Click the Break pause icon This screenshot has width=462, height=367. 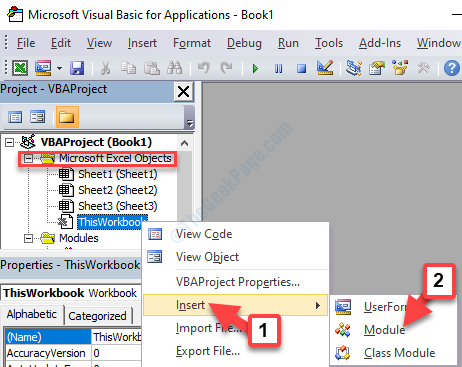tap(279, 69)
